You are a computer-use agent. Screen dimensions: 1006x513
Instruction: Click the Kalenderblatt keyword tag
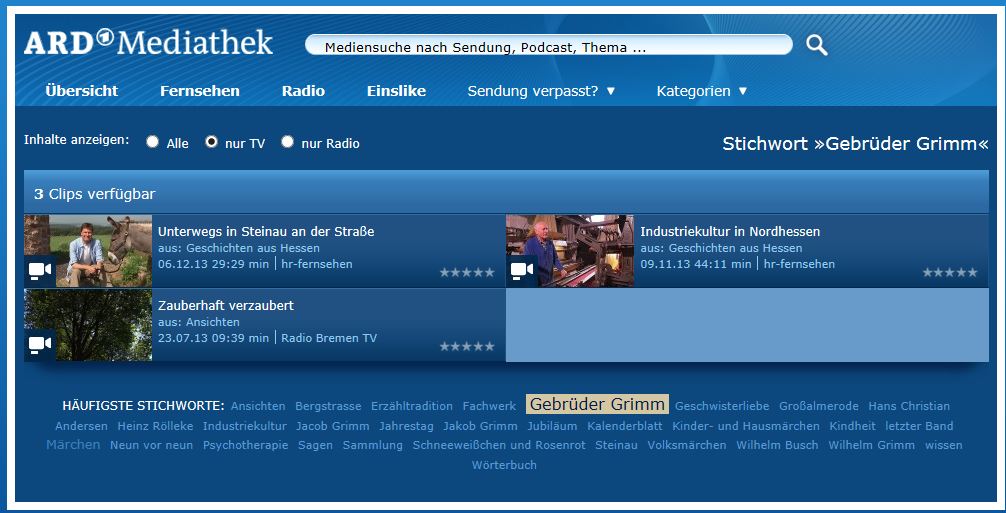(x=625, y=426)
